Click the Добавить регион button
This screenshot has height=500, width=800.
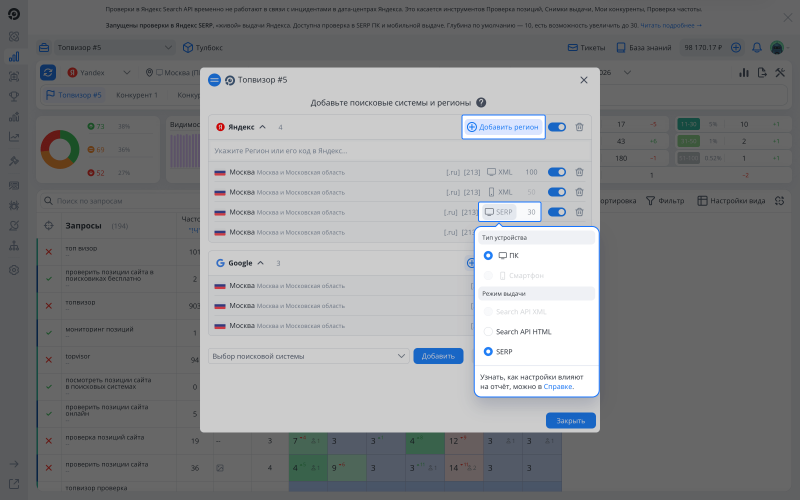point(503,127)
